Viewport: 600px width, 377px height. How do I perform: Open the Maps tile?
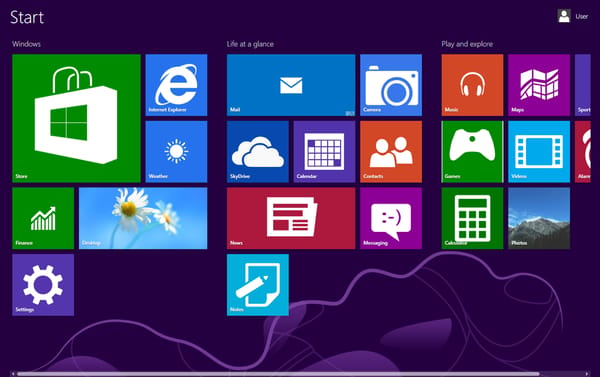coord(539,85)
